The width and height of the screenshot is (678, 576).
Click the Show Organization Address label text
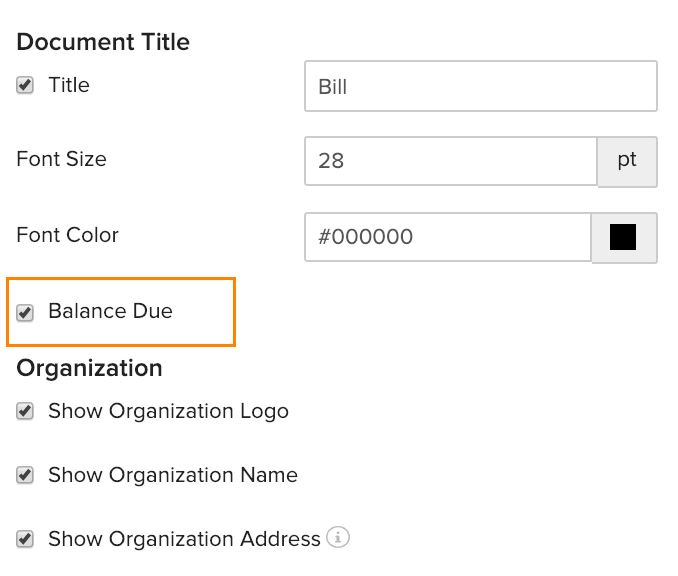coord(184,539)
